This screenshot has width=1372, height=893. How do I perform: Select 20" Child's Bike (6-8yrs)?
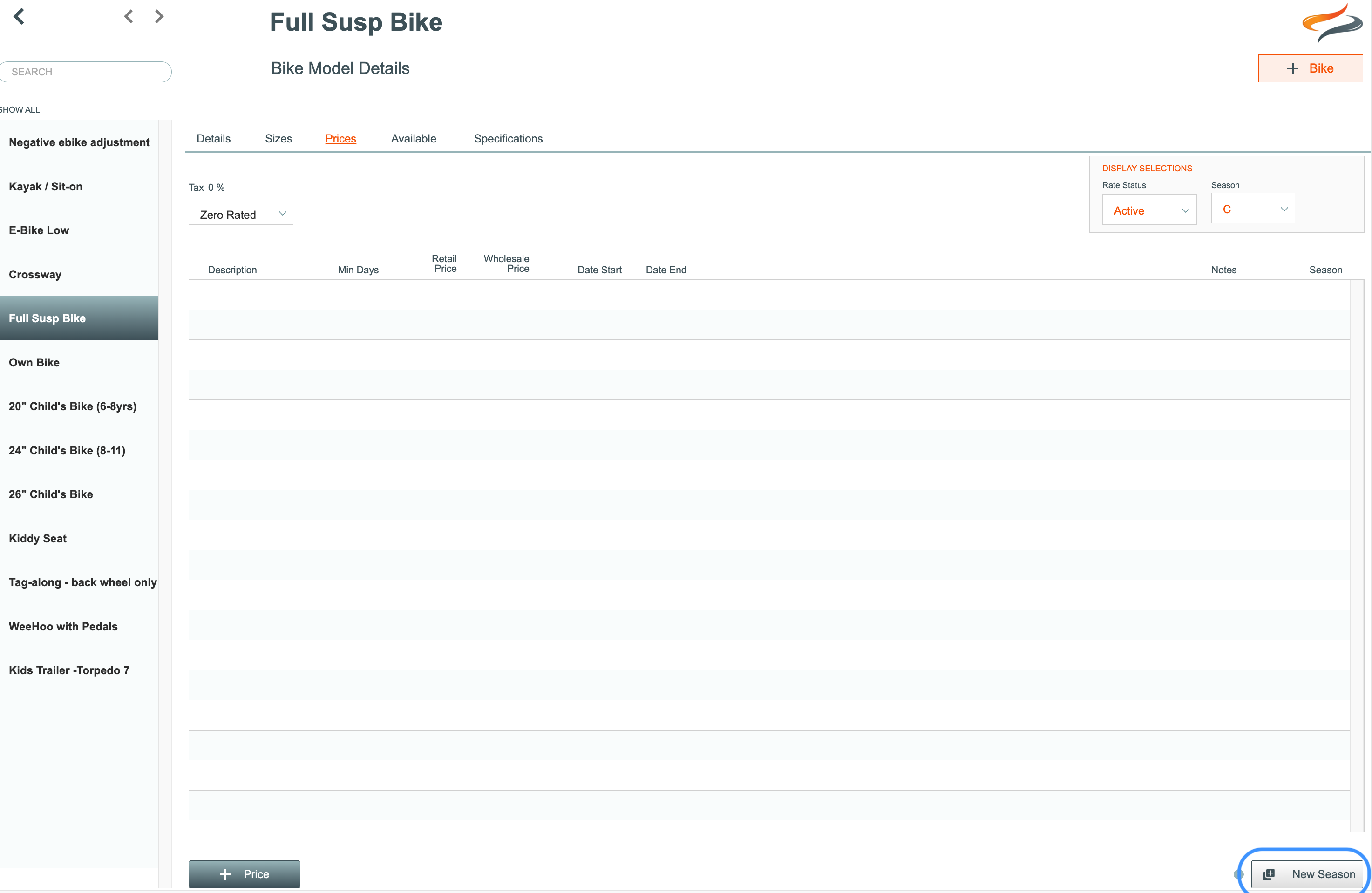coord(79,406)
